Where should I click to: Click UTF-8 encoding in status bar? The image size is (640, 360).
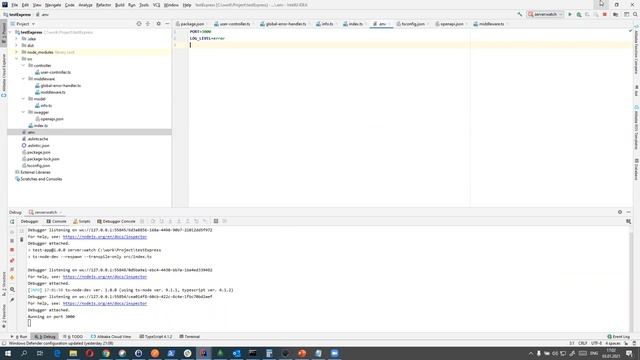click(596, 343)
